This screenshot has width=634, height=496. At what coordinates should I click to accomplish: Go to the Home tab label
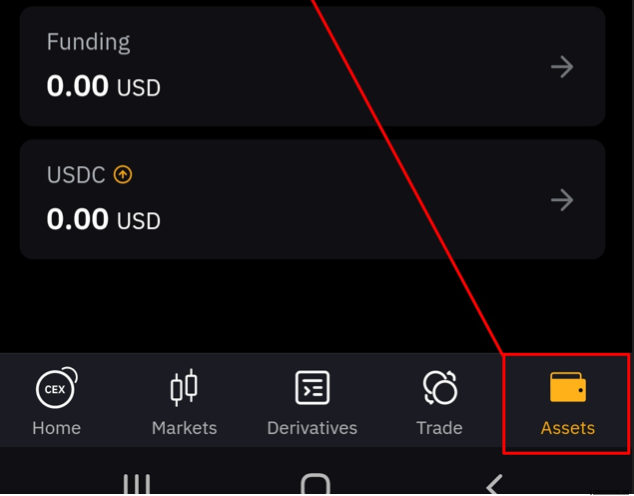point(57,428)
